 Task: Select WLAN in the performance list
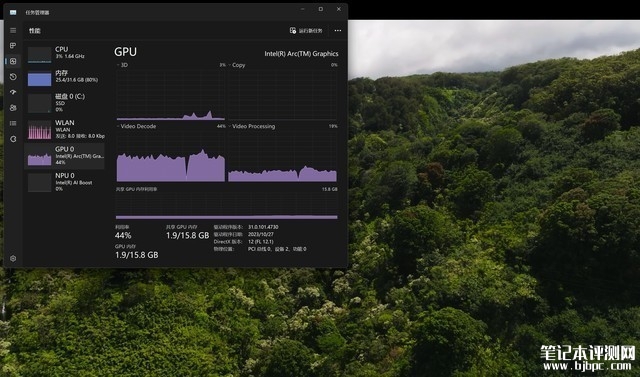coord(64,129)
